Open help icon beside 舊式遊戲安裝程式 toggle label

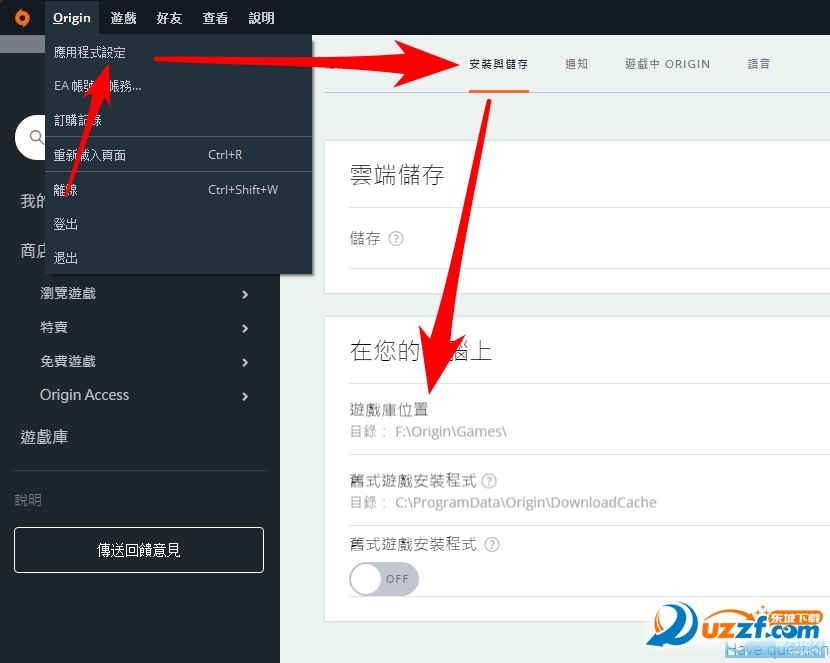pyautogui.click(x=492, y=544)
